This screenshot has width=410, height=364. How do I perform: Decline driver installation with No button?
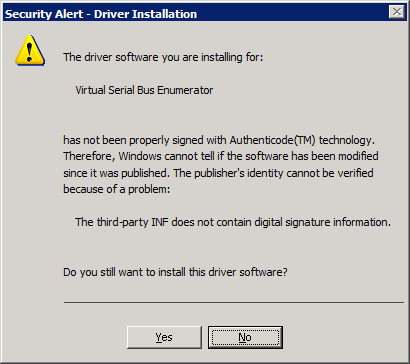245,337
